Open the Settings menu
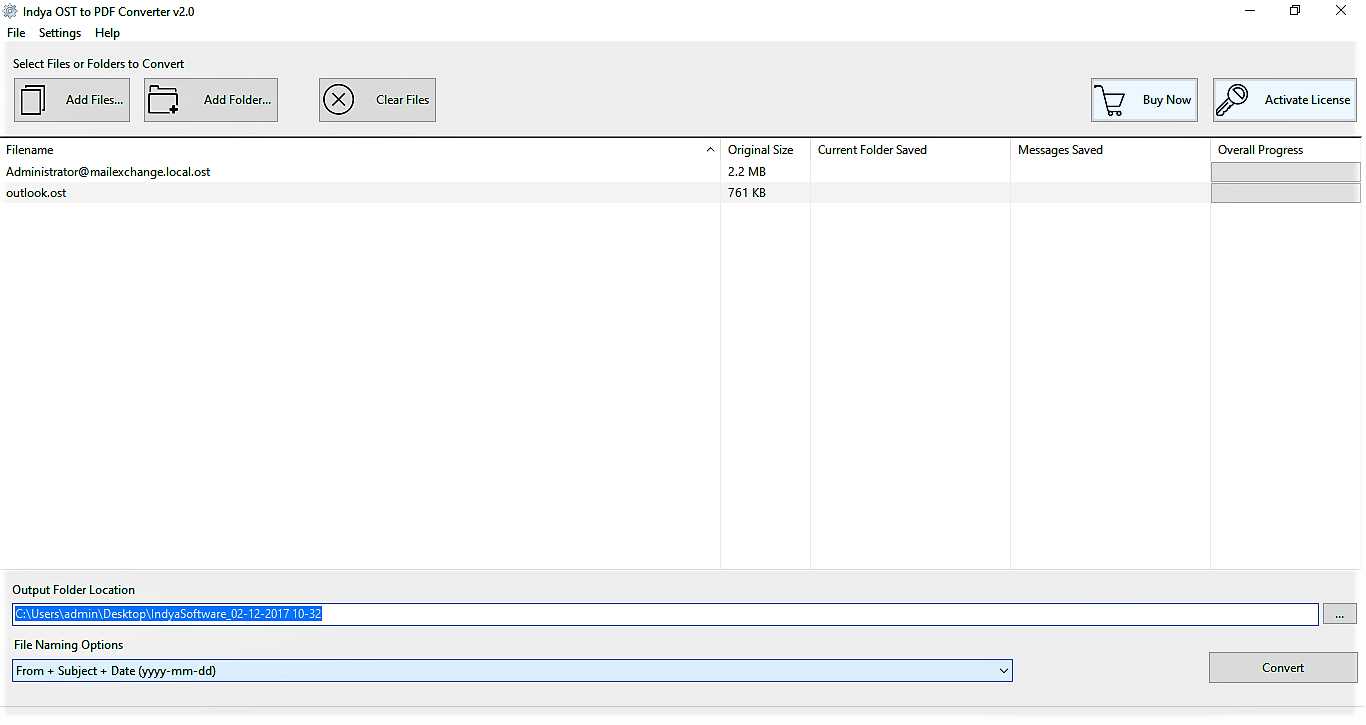 coord(60,33)
